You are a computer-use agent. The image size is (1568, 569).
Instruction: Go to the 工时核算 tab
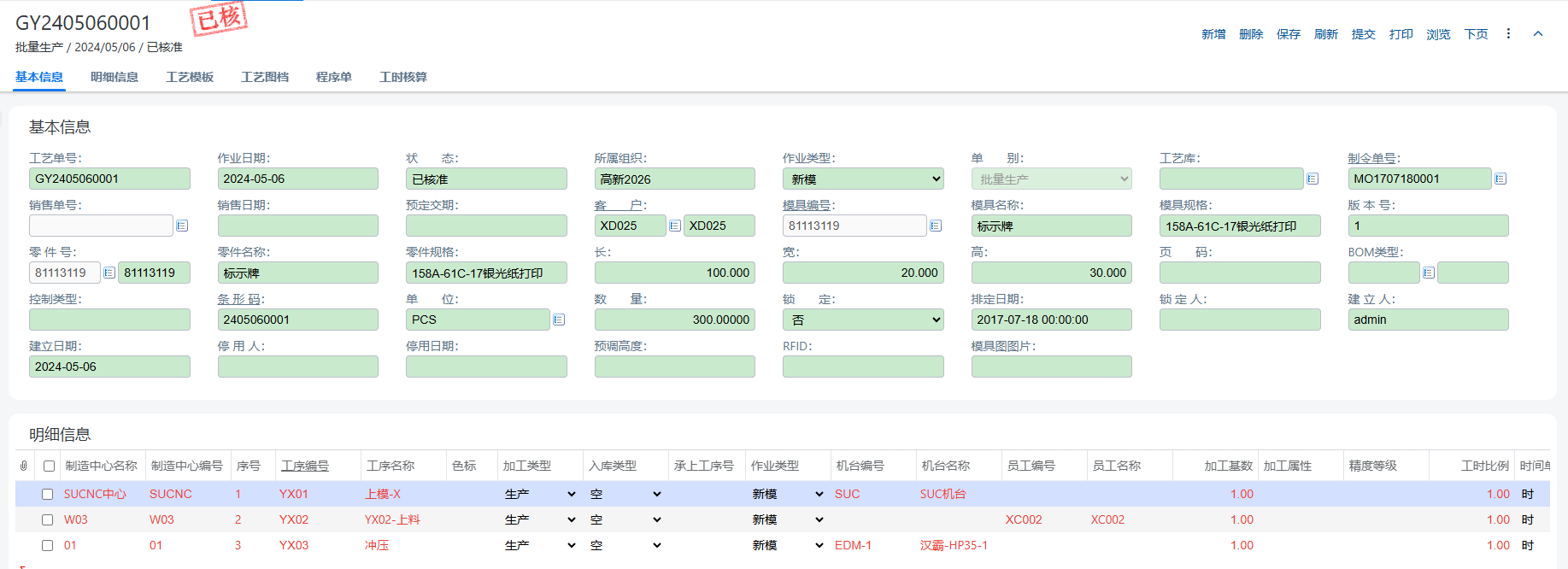point(403,77)
